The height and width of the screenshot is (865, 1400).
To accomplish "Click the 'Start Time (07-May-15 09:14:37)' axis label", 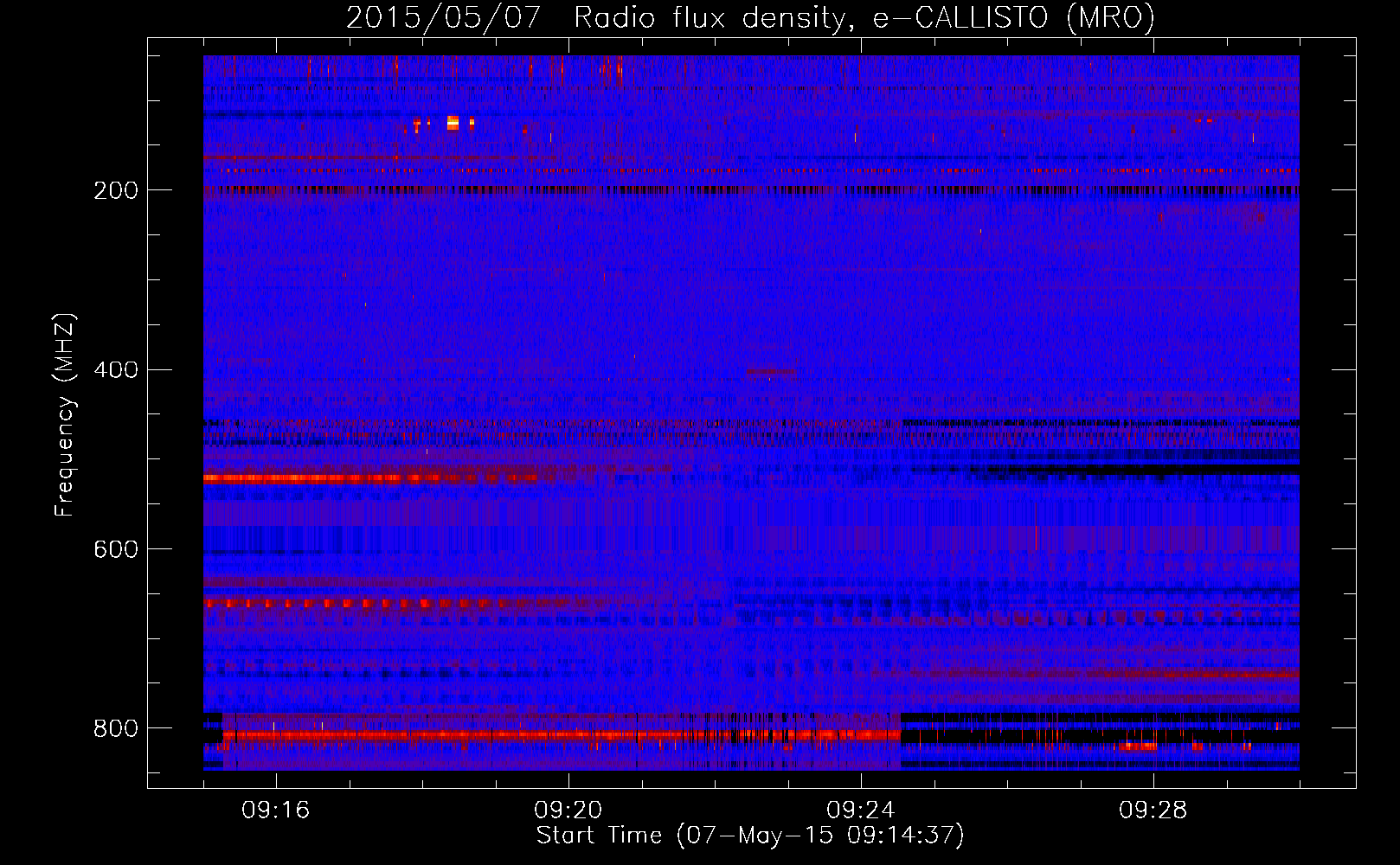I will 750,836.
